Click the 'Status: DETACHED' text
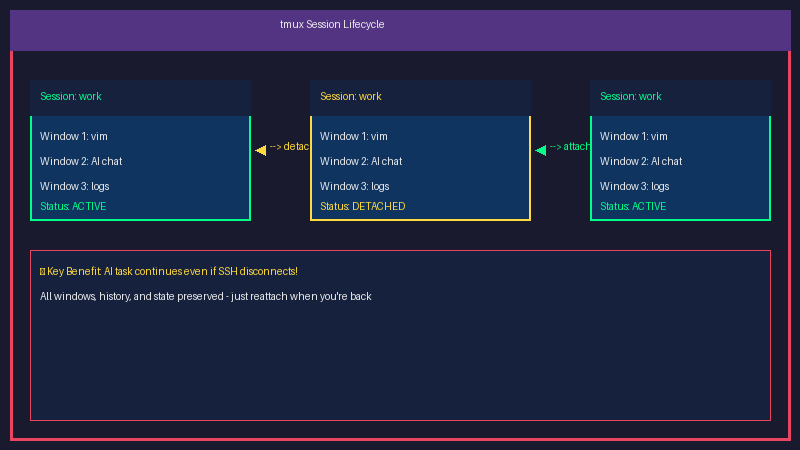This screenshot has height=450, width=800. point(363,206)
